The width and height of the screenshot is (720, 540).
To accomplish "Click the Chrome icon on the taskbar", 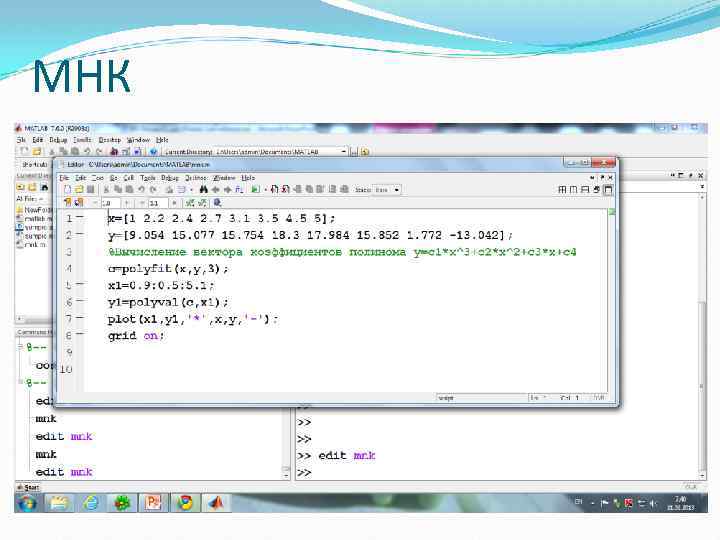I will pos(185,503).
